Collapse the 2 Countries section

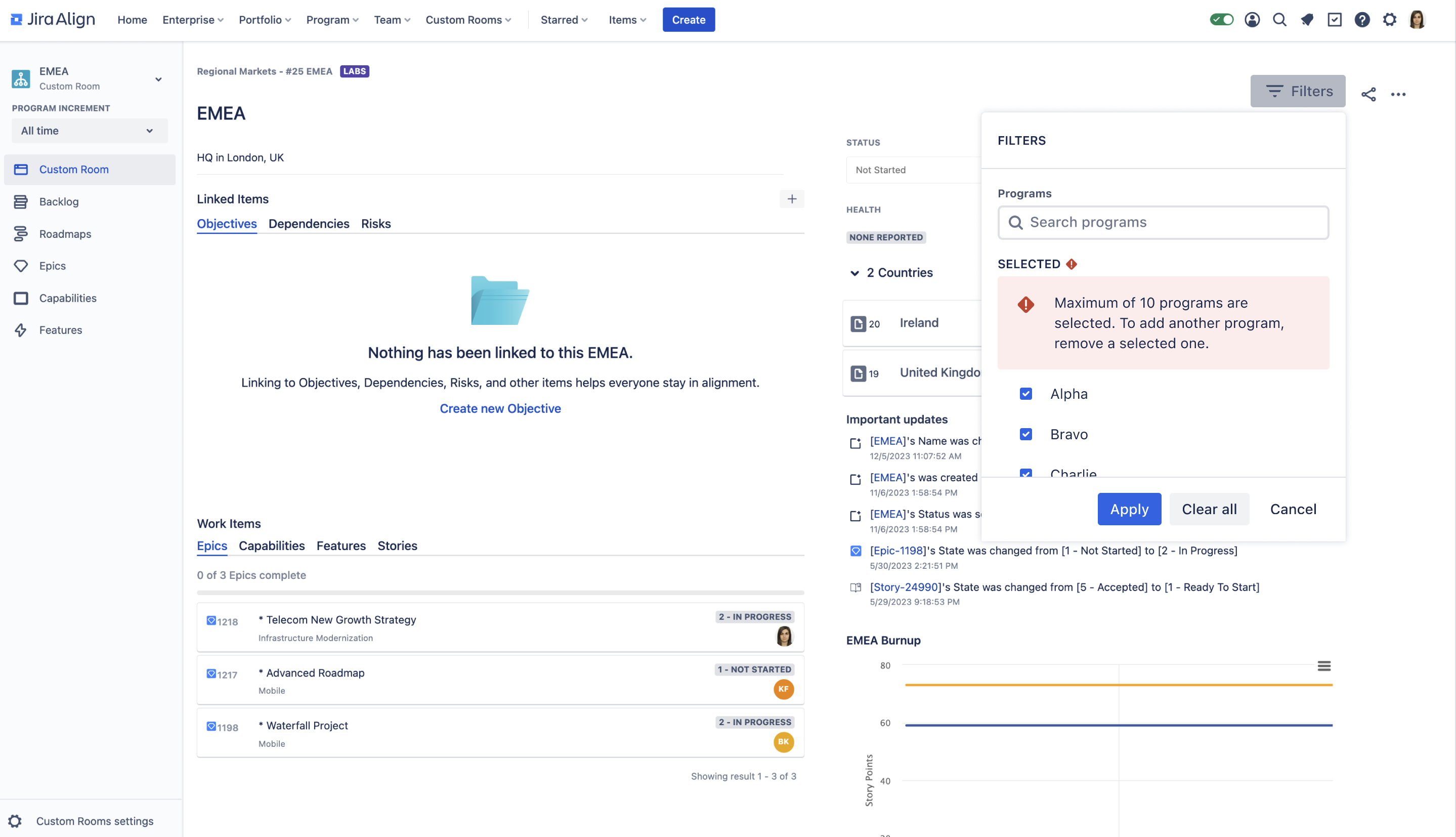pyautogui.click(x=854, y=273)
